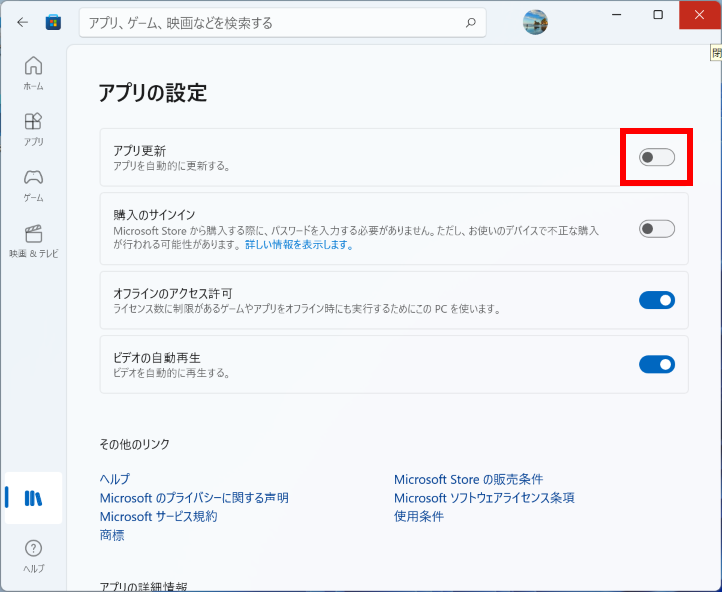Click the オフラインのアクセス許可 label

(173, 293)
